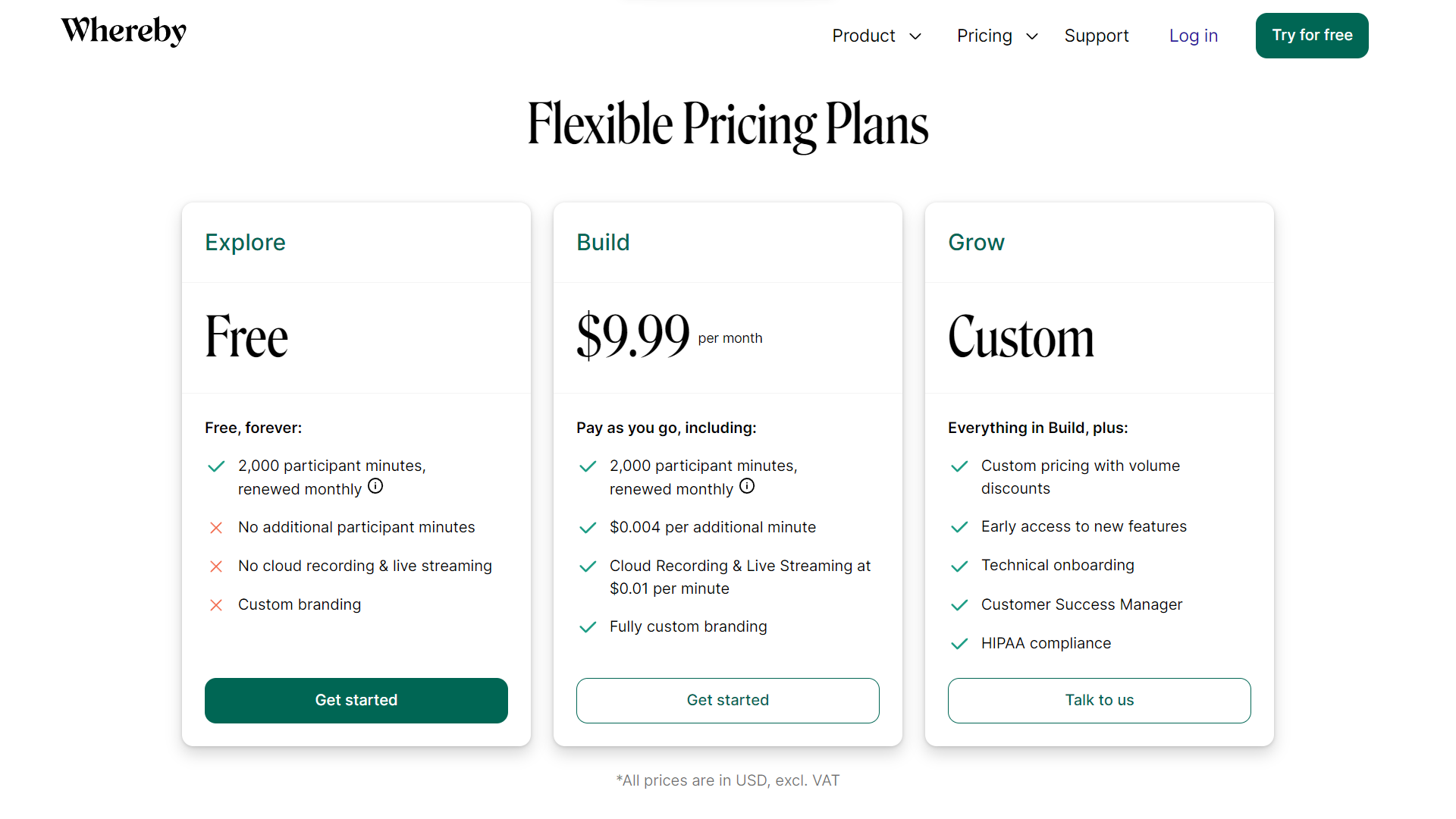Open the Product navigation item
Image resolution: width=1456 pixels, height=819 pixels.
coord(864,36)
